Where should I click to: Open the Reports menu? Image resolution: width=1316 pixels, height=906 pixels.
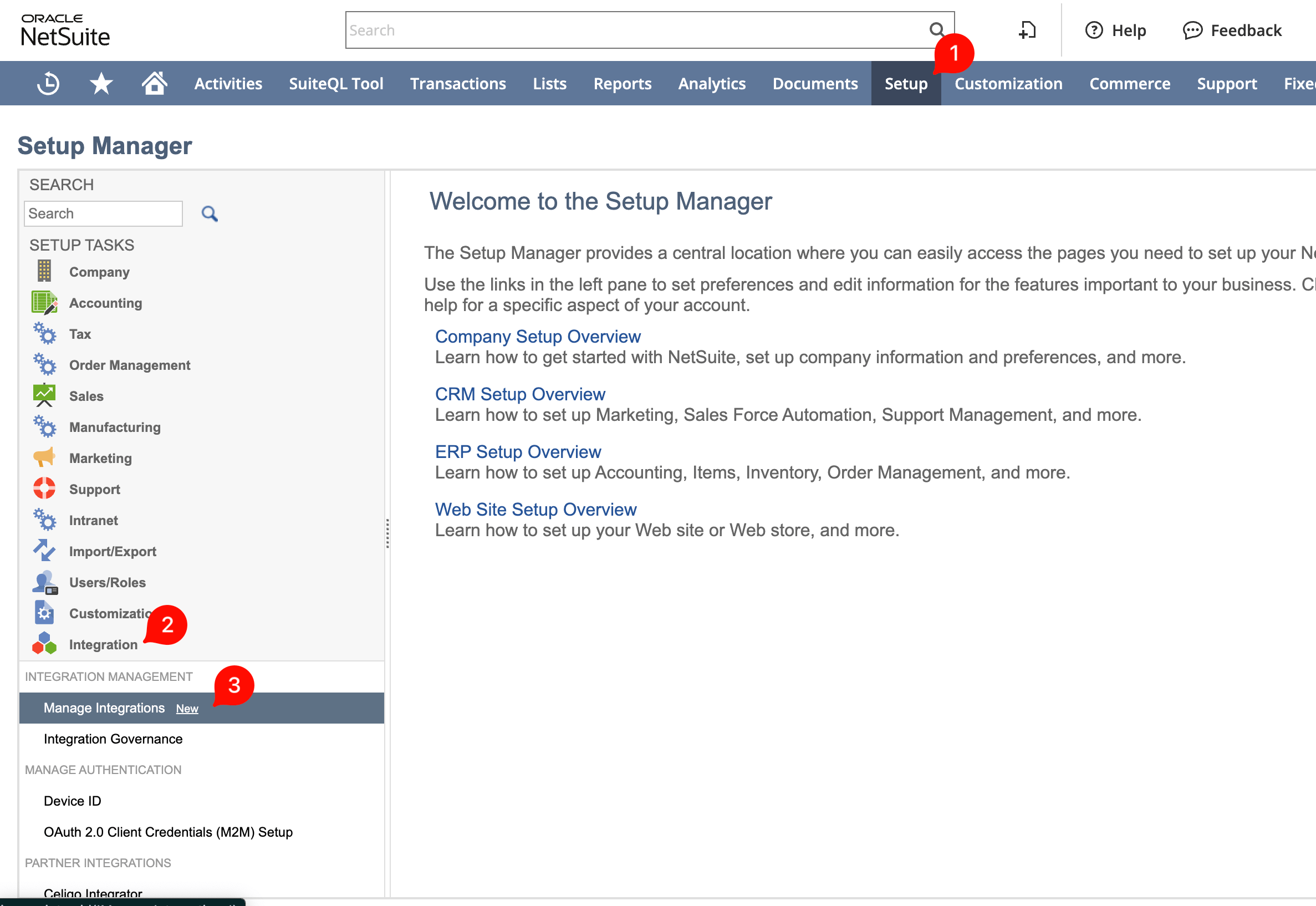[623, 83]
